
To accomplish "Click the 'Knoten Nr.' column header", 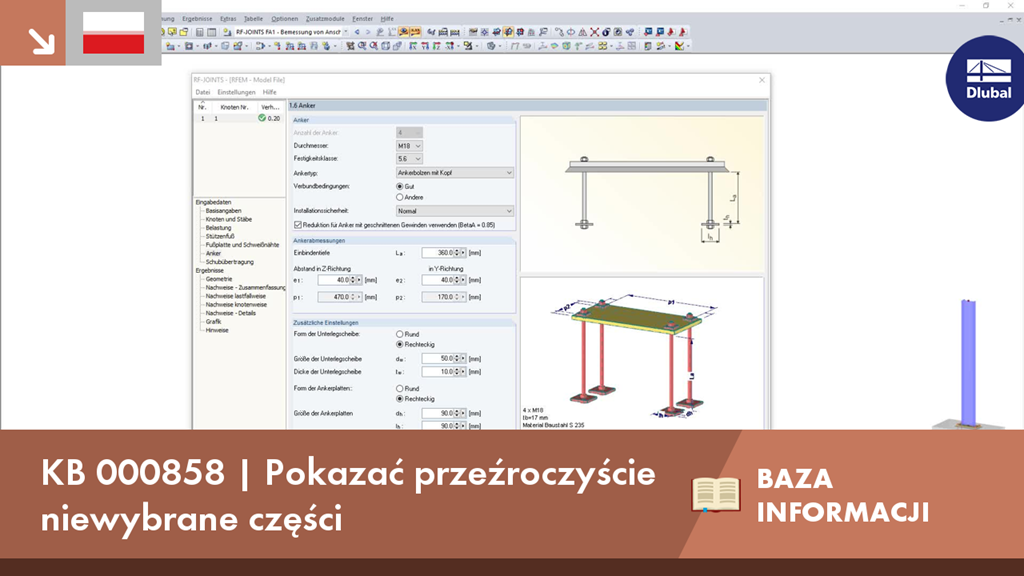I will [x=234, y=107].
